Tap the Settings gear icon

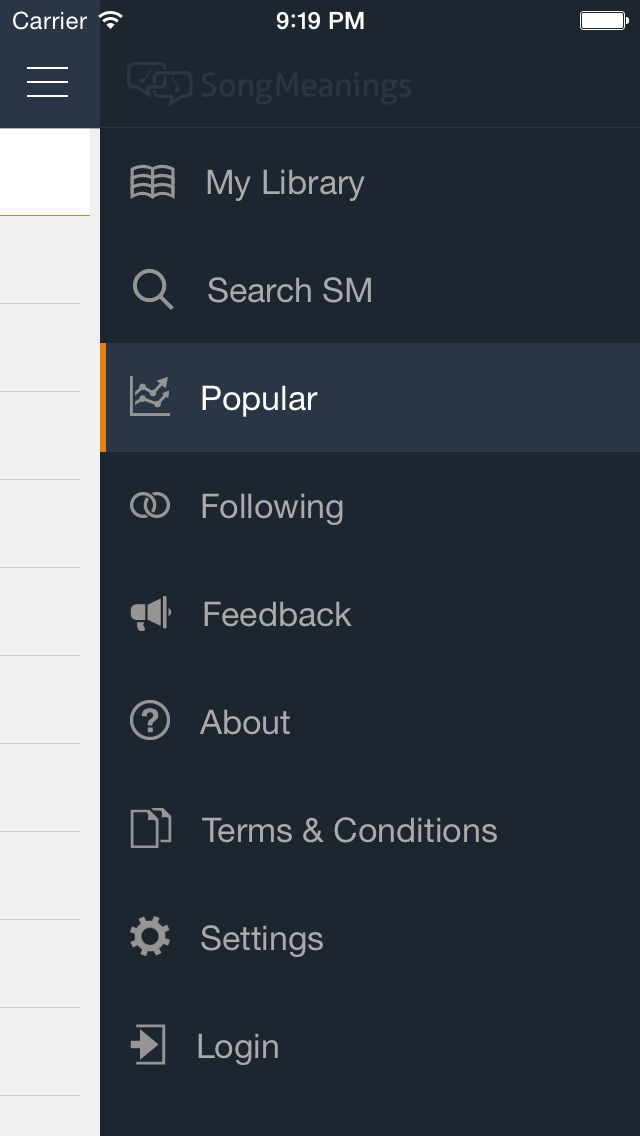[x=150, y=937]
